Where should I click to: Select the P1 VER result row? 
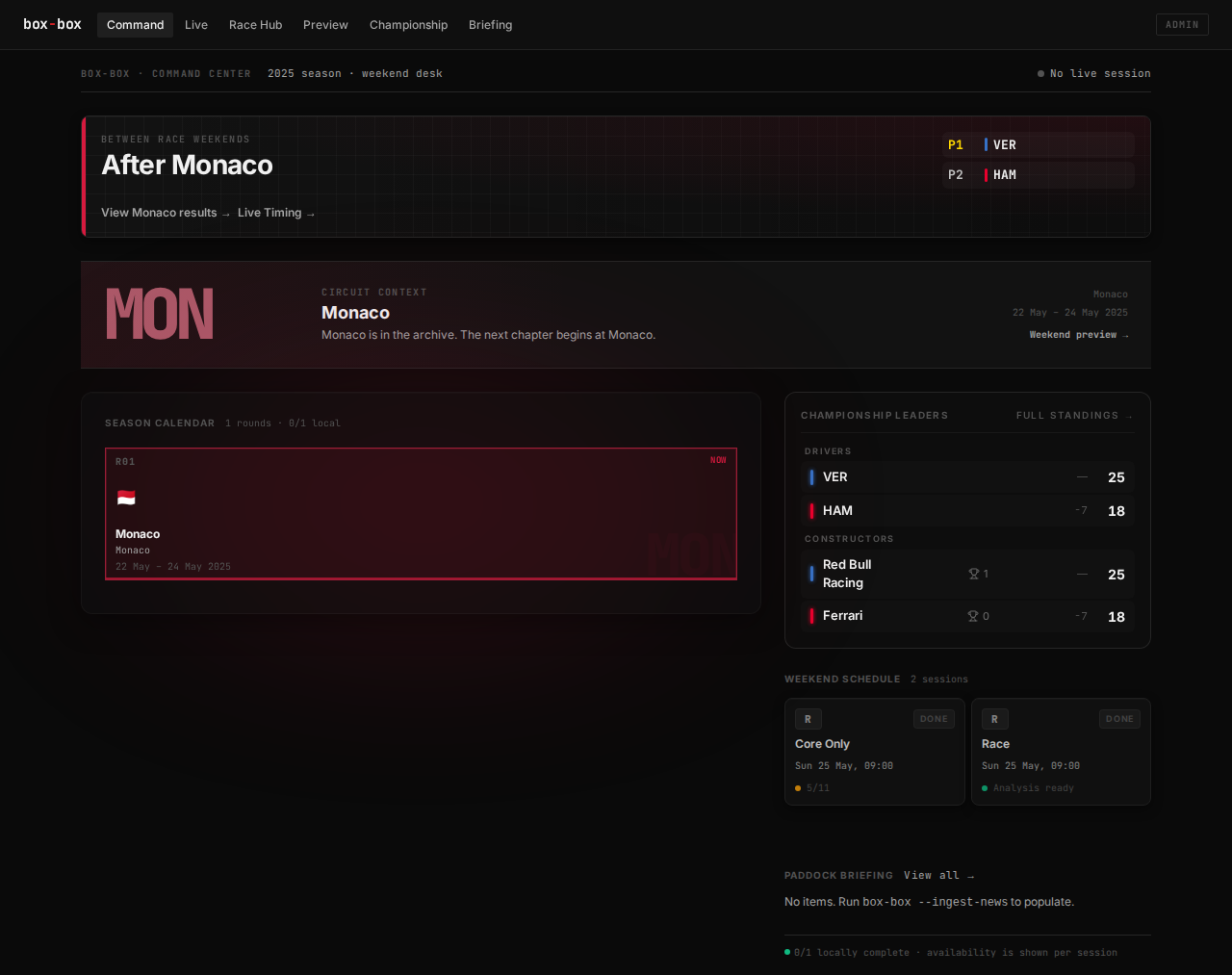[x=1038, y=145]
